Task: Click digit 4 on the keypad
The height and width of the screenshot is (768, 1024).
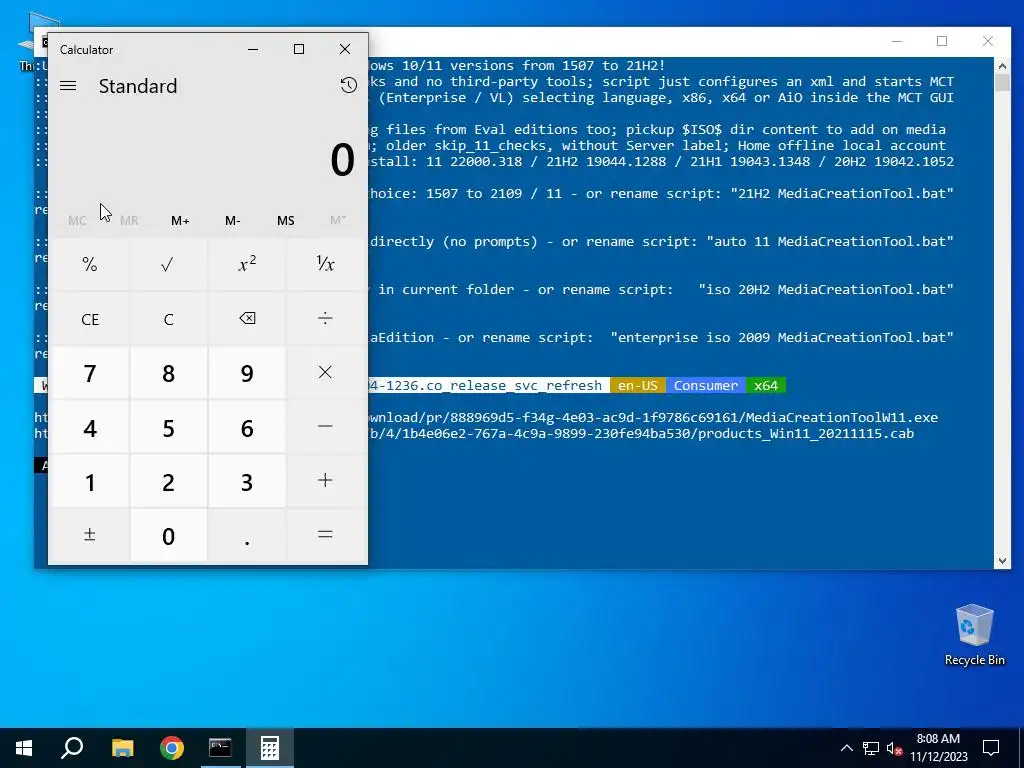Action: pos(90,427)
